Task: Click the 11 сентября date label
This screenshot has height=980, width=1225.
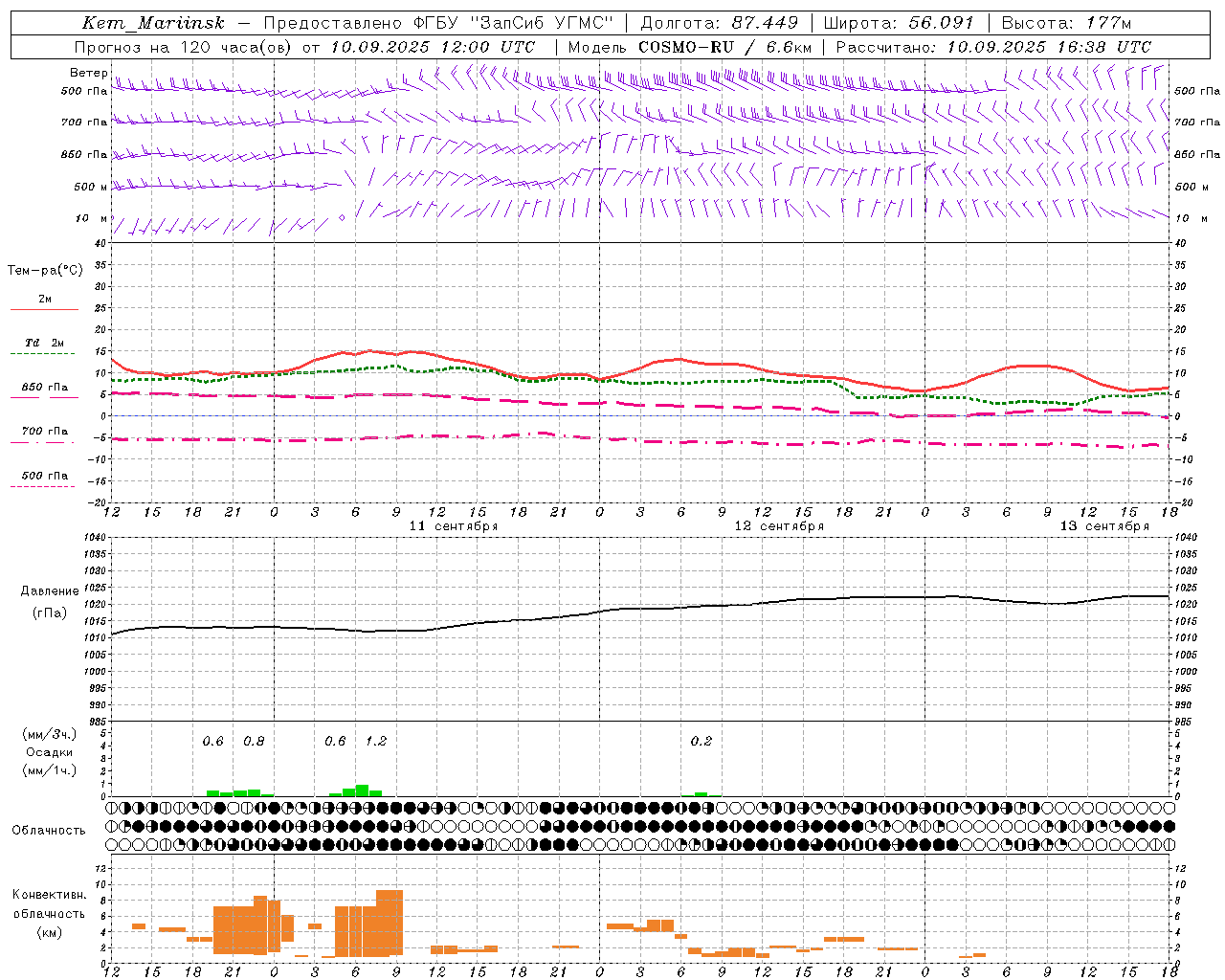Action: [454, 526]
